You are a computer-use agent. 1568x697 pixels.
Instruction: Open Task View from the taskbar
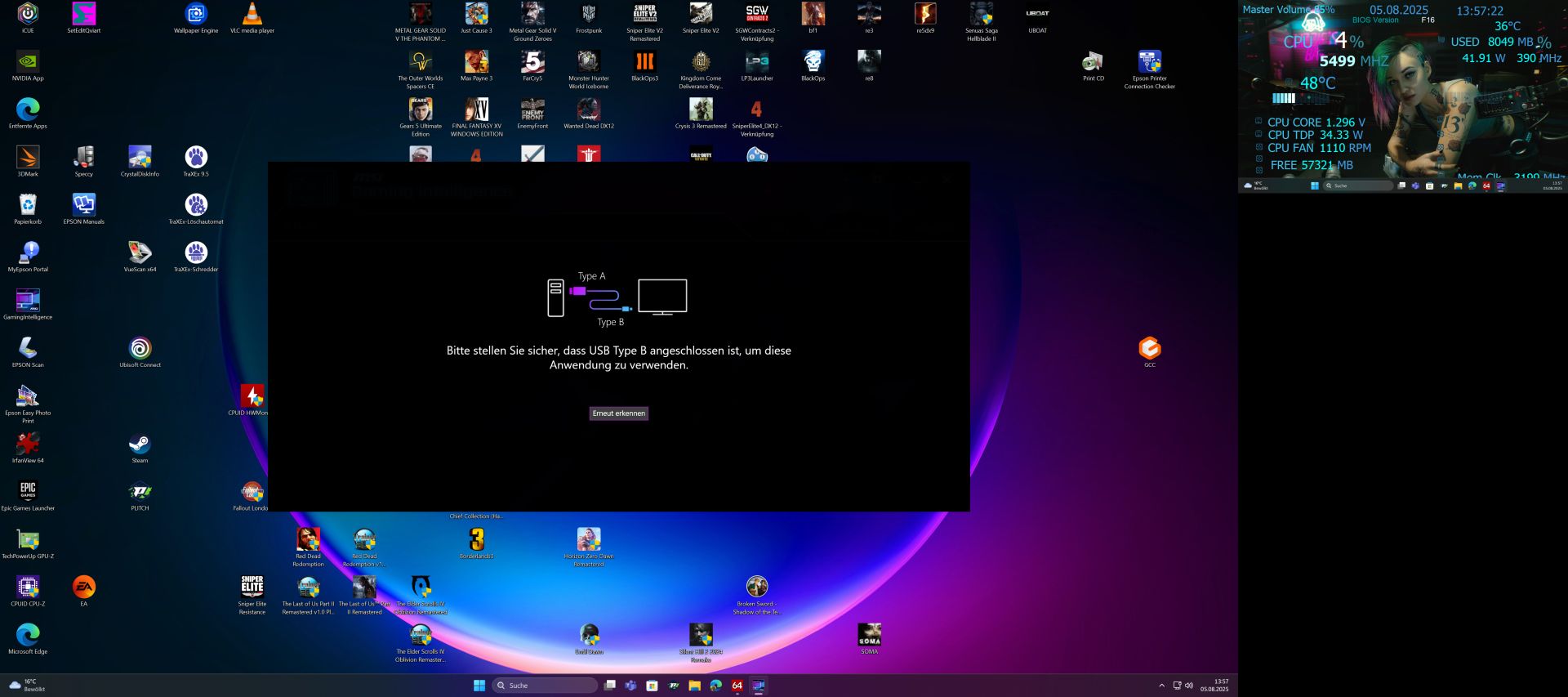click(609, 686)
